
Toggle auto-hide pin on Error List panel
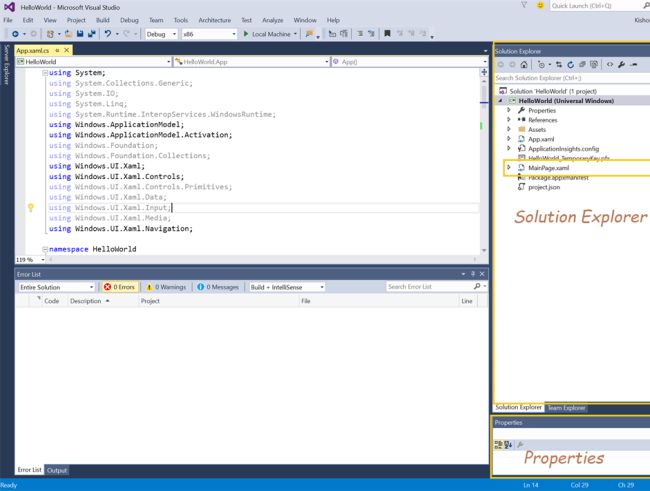click(473, 274)
